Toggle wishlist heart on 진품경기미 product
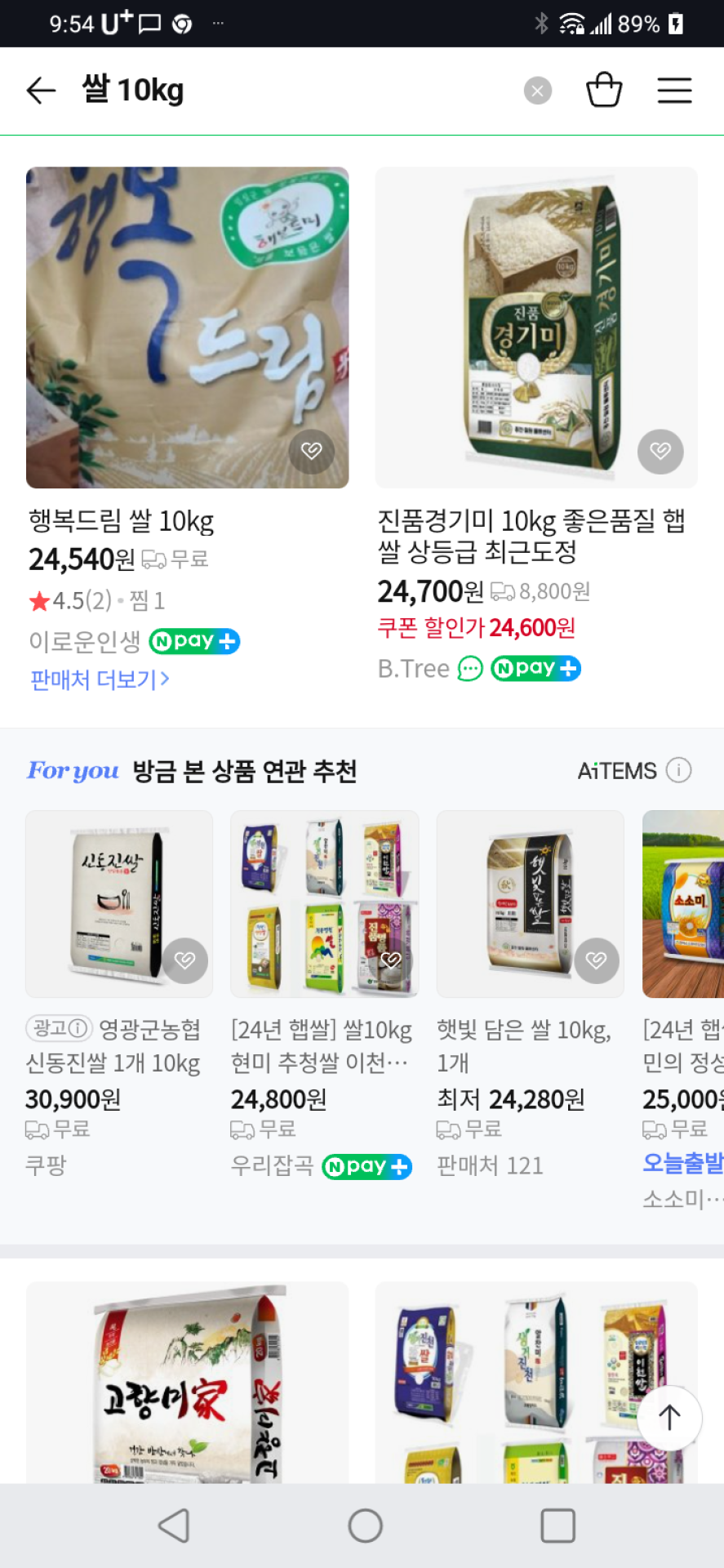Screen dimensions: 724x1568 (x=660, y=451)
